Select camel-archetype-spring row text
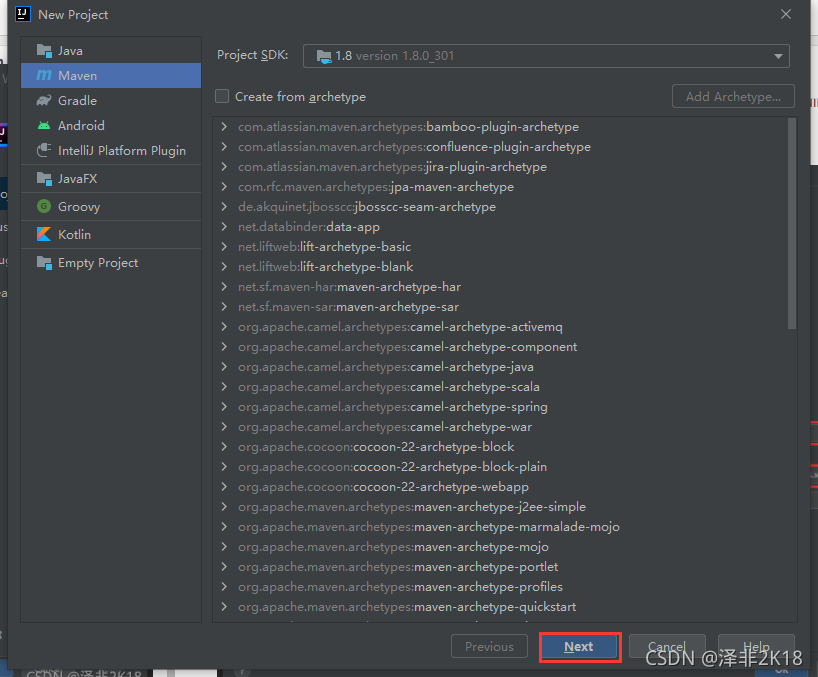 tap(393, 407)
